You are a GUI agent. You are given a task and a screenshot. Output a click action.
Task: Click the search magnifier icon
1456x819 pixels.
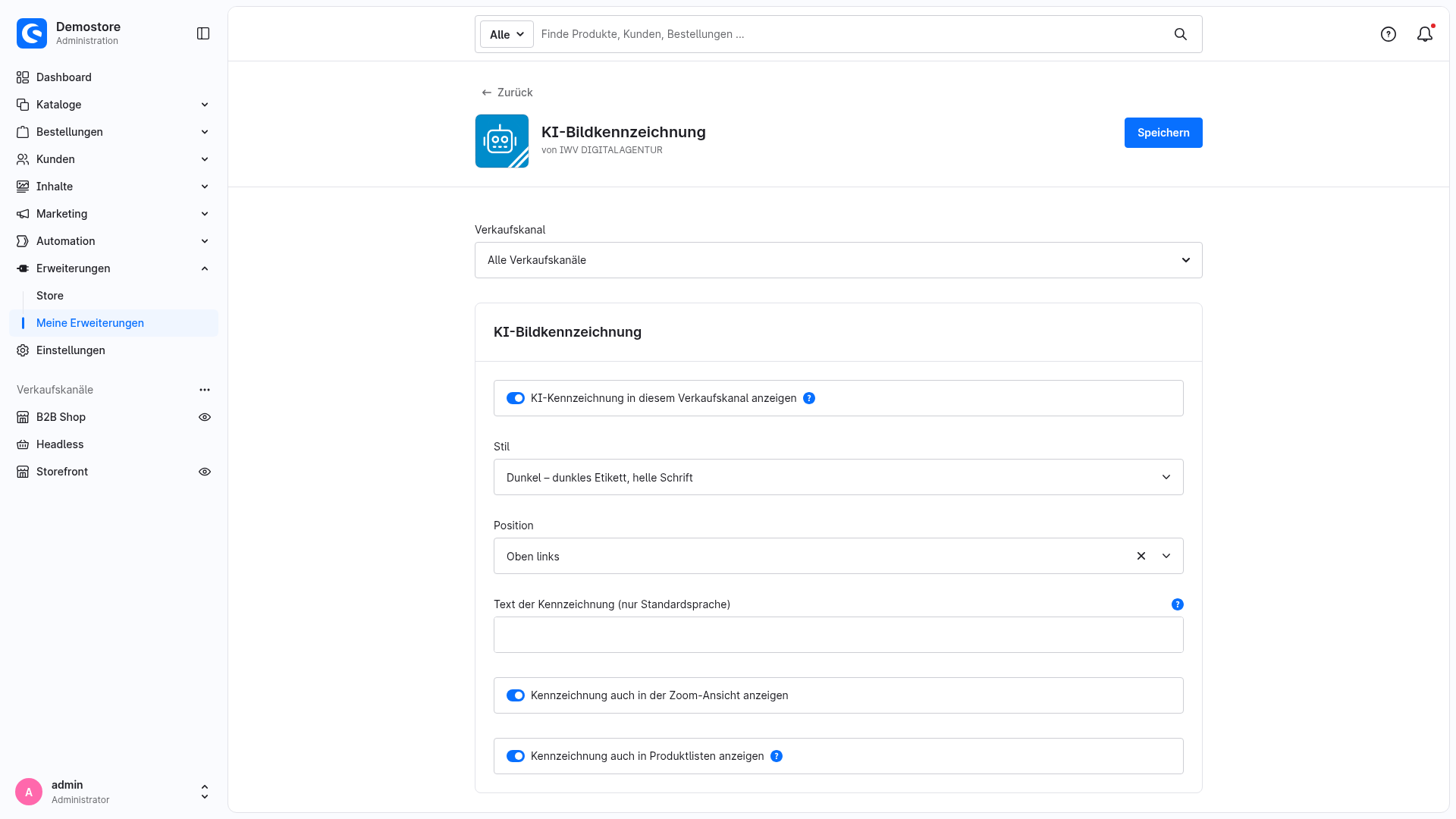(x=1181, y=34)
